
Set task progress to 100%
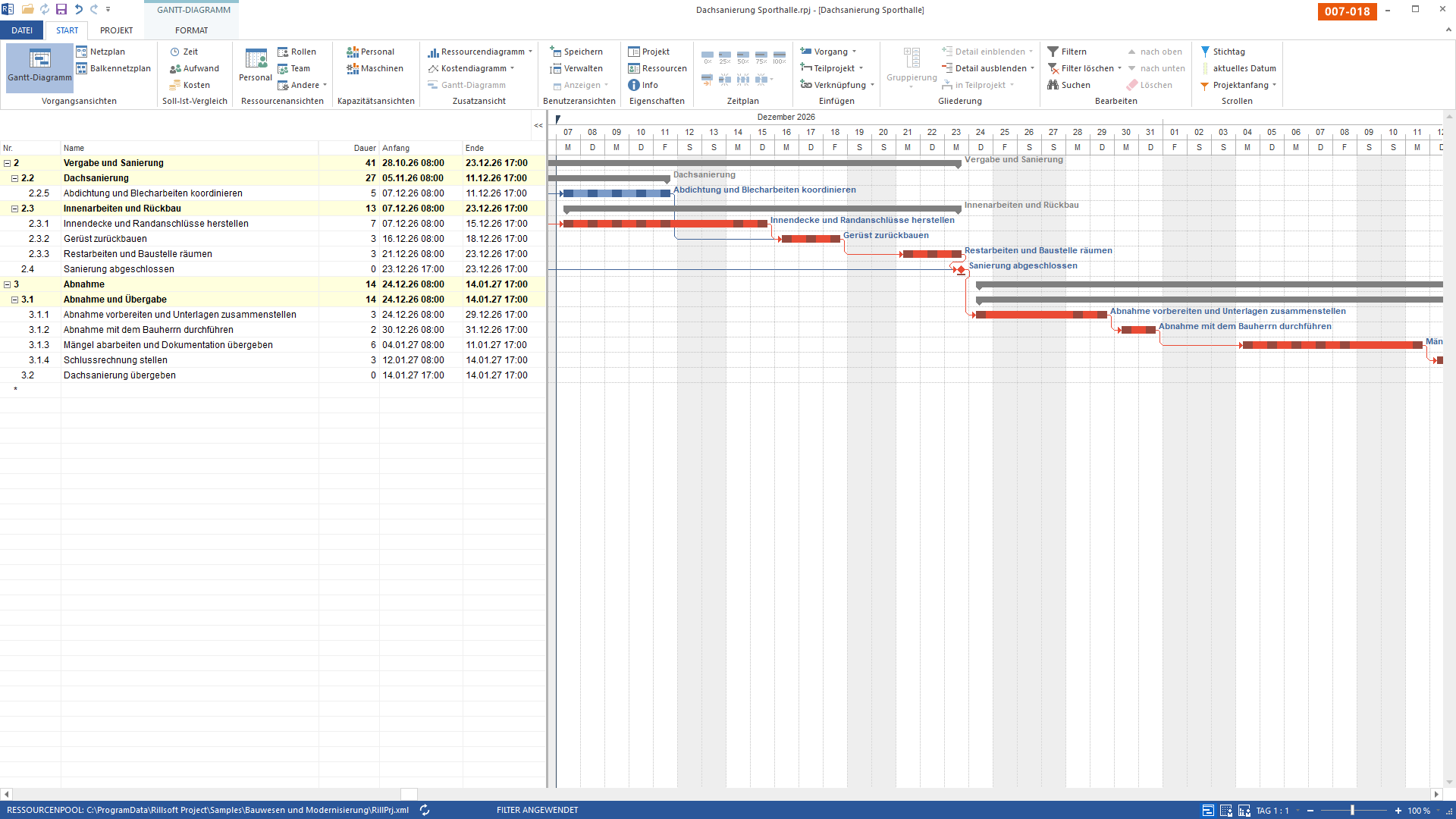point(780,58)
